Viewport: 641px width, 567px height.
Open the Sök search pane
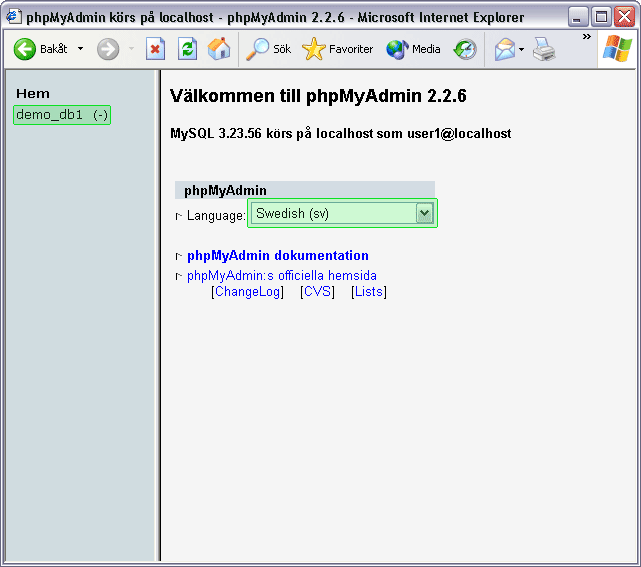click(269, 49)
